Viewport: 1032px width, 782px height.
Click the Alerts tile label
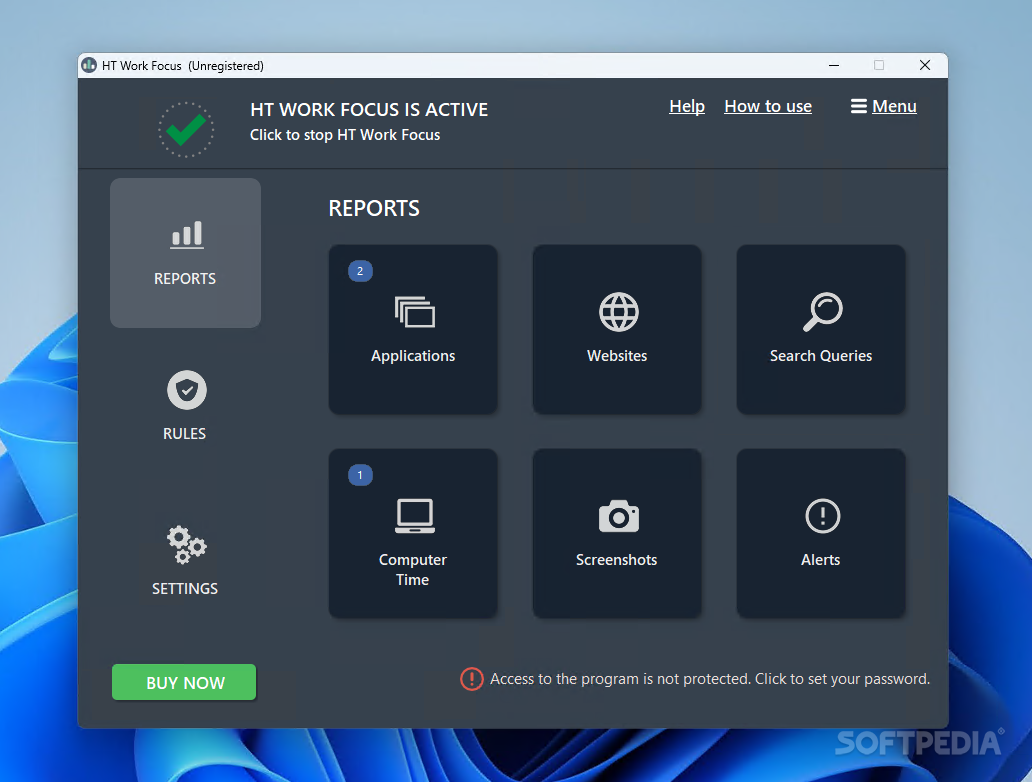pyautogui.click(x=821, y=560)
